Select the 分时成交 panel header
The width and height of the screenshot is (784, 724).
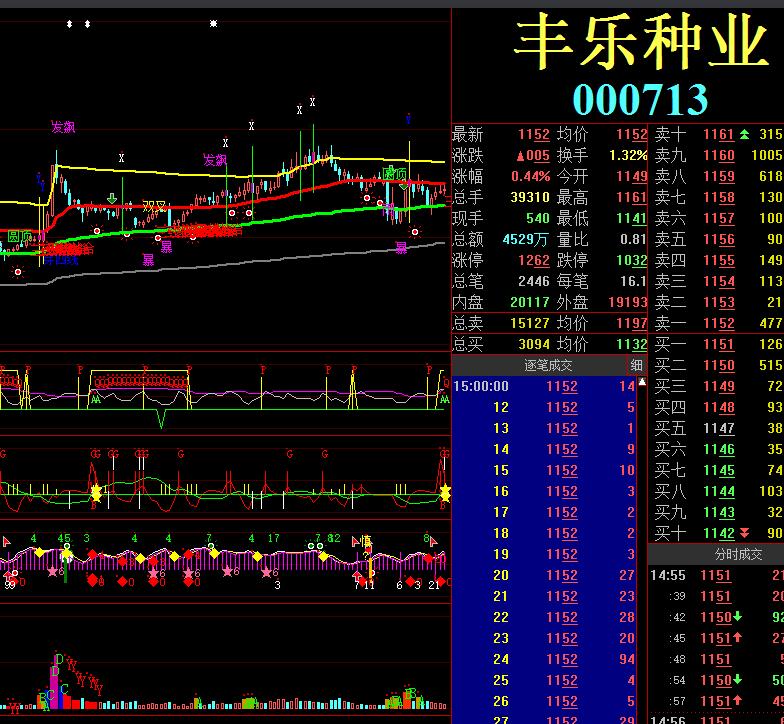(x=738, y=554)
